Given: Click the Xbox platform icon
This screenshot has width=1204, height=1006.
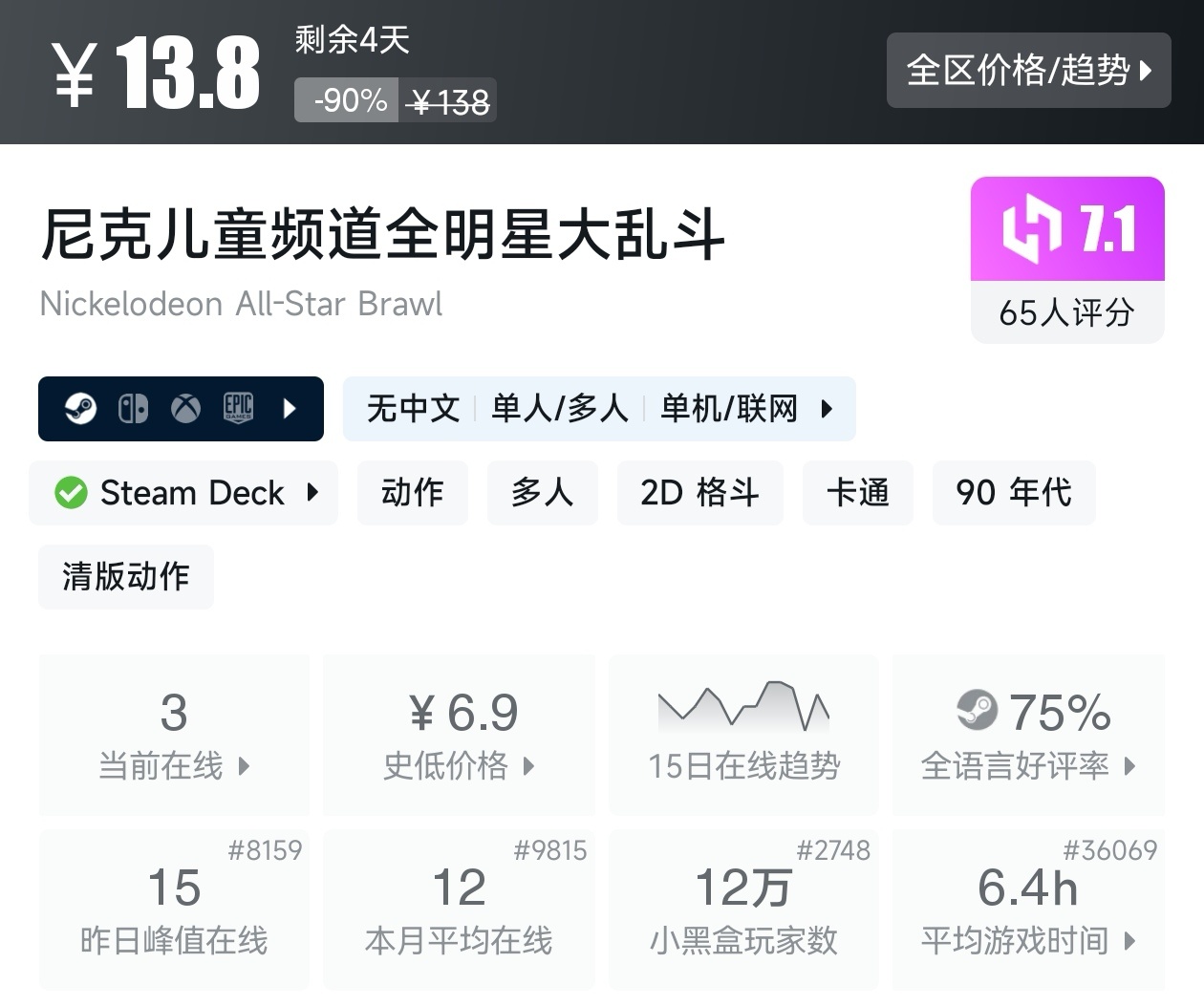Looking at the screenshot, I should click(185, 409).
